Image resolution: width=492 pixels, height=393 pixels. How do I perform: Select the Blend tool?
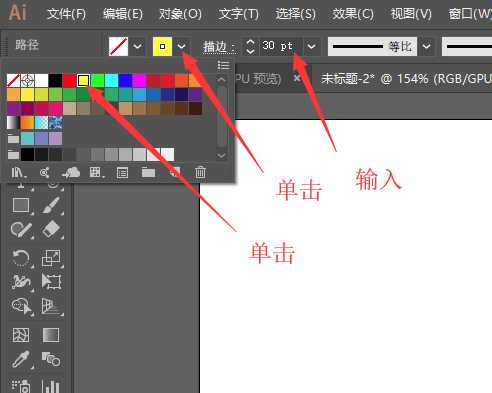click(51, 360)
